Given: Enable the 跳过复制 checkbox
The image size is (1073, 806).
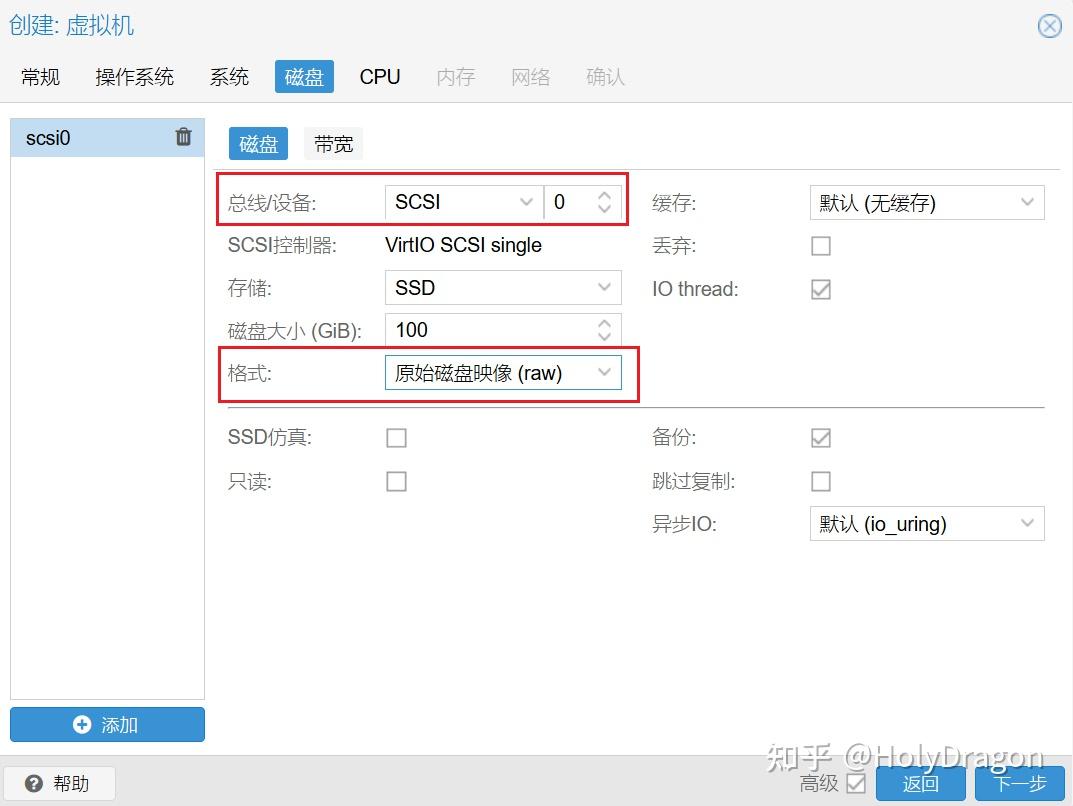Looking at the screenshot, I should (x=820, y=481).
